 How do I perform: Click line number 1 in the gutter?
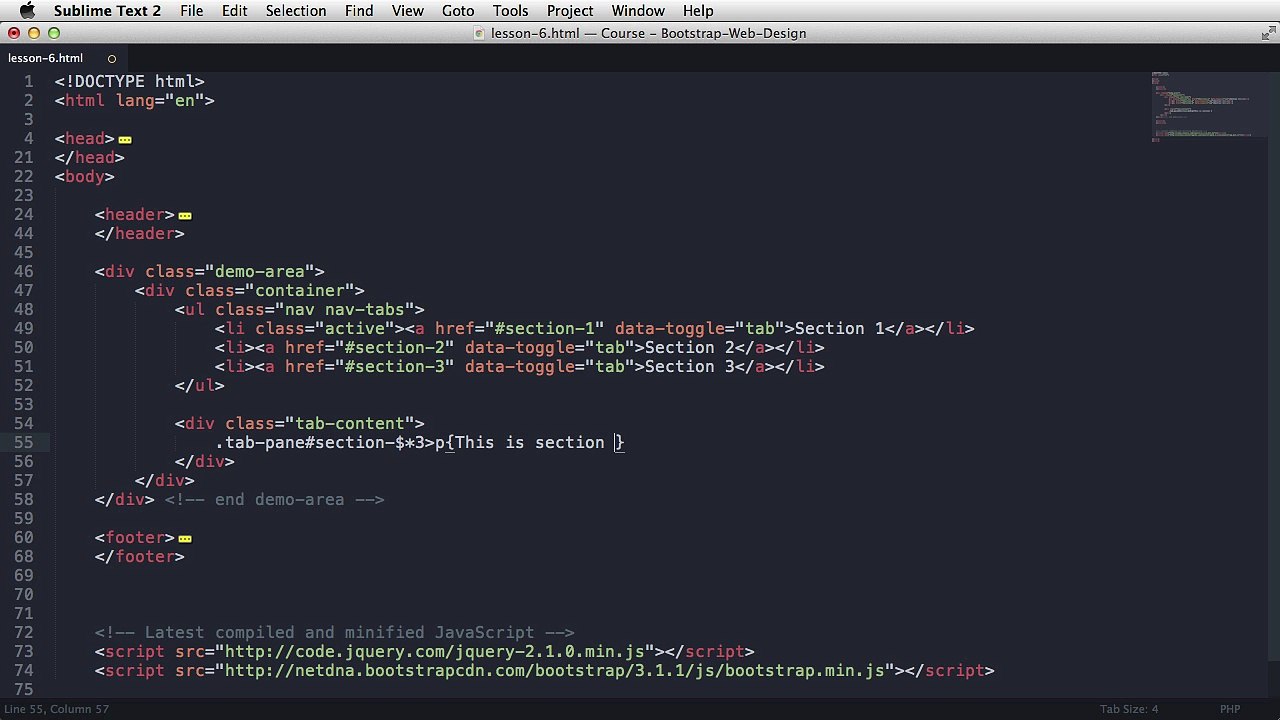[x=28, y=82]
